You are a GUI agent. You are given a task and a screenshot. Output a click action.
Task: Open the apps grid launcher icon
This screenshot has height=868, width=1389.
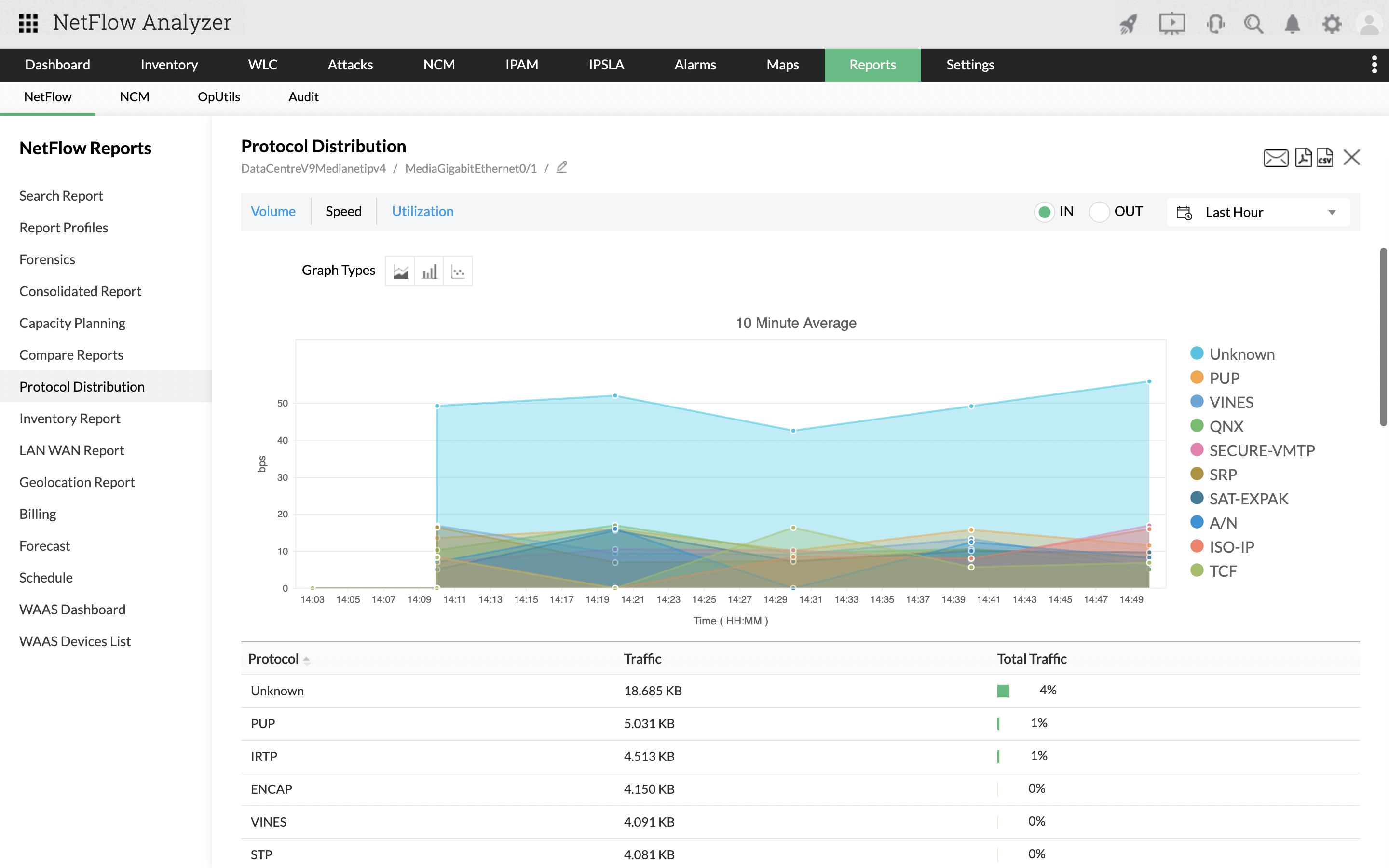point(28,24)
